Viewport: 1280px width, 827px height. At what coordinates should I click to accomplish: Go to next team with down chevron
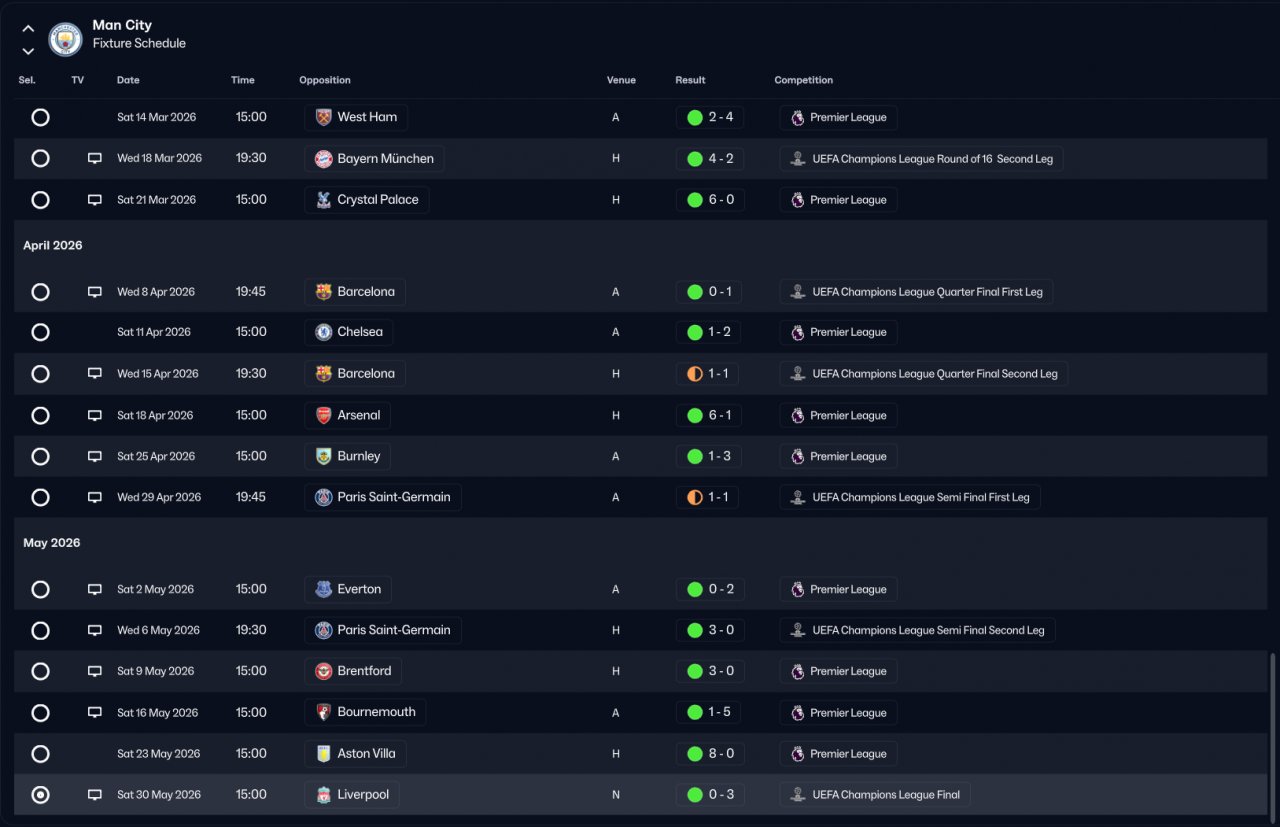coord(28,51)
